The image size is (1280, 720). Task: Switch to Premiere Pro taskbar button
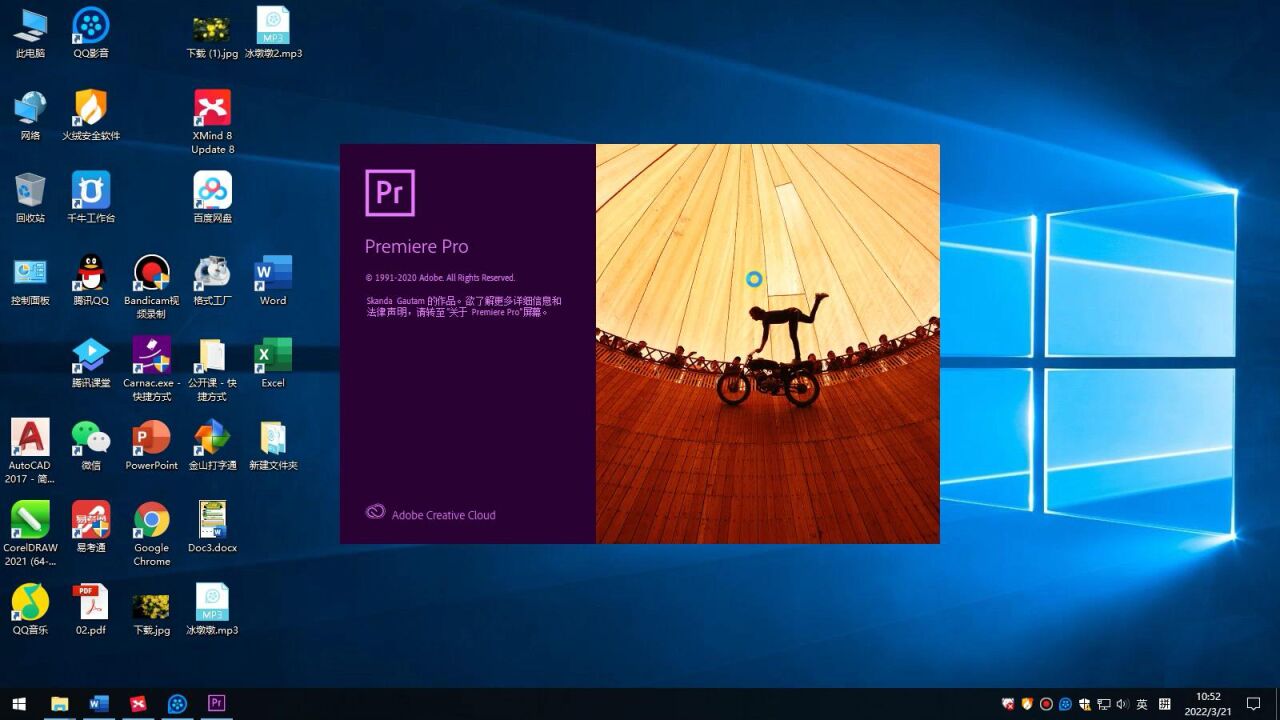216,704
